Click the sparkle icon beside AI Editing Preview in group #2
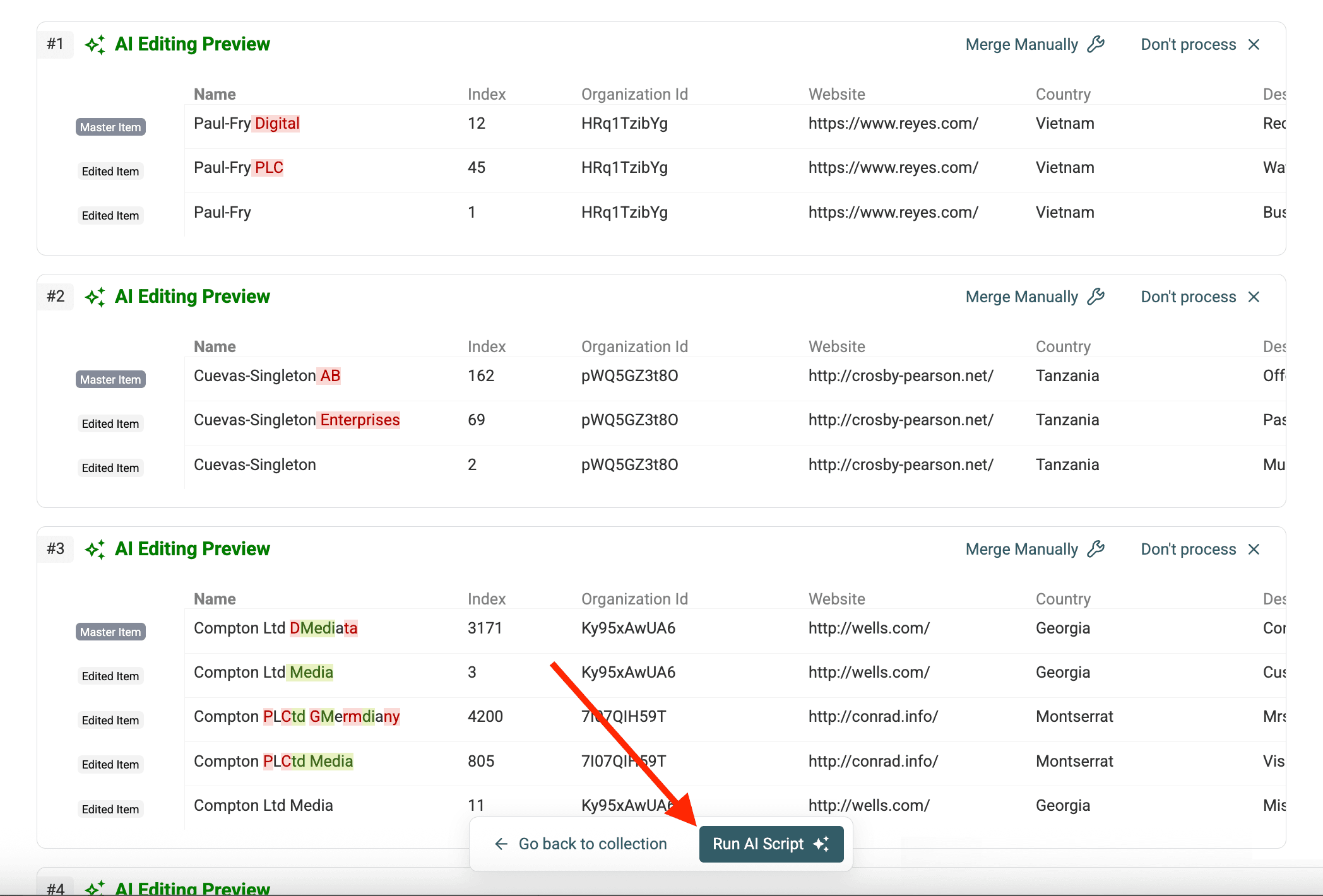 pyautogui.click(x=95, y=296)
